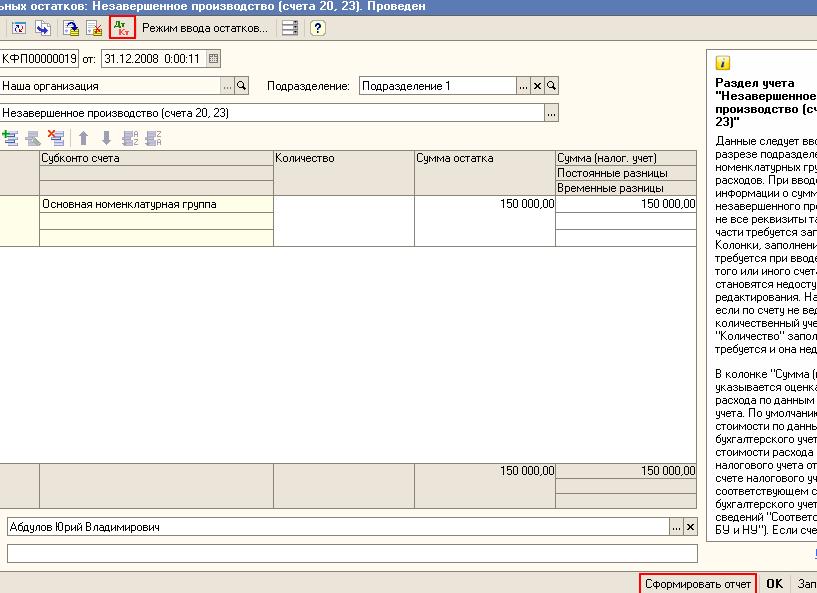Click the reread document refresh icon
The height and width of the screenshot is (593, 817).
[x=19, y=28]
